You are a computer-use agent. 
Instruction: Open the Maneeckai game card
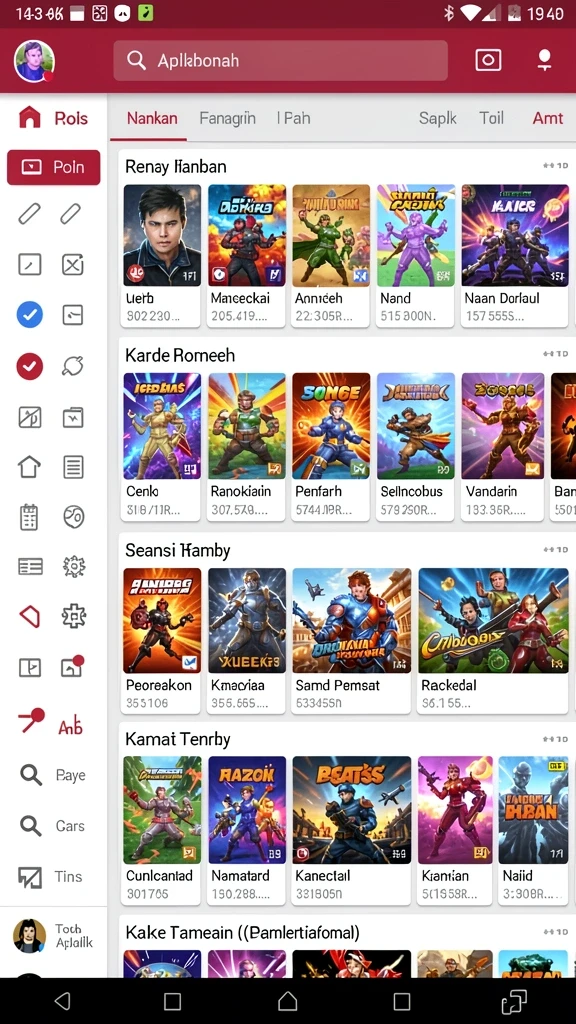(247, 255)
